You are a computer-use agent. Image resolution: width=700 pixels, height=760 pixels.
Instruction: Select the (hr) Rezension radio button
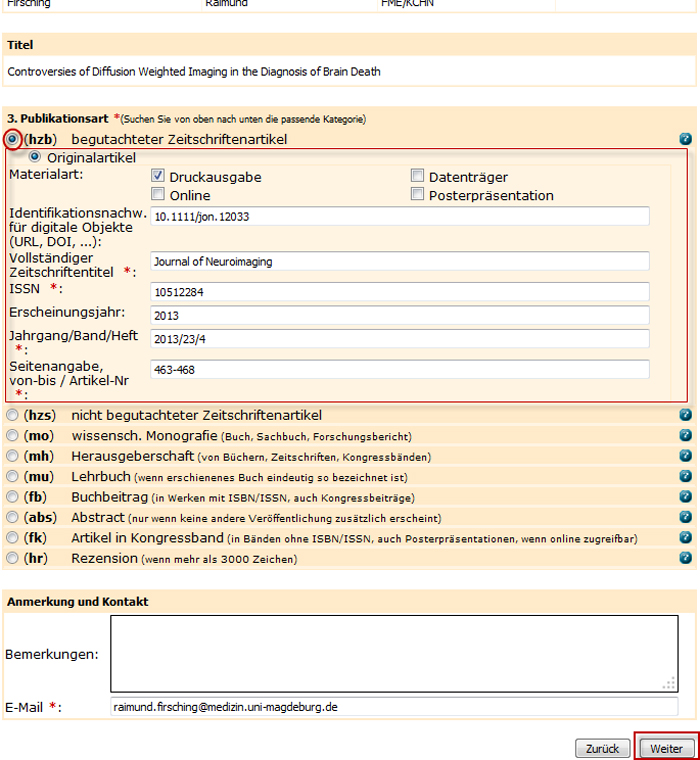(12, 558)
